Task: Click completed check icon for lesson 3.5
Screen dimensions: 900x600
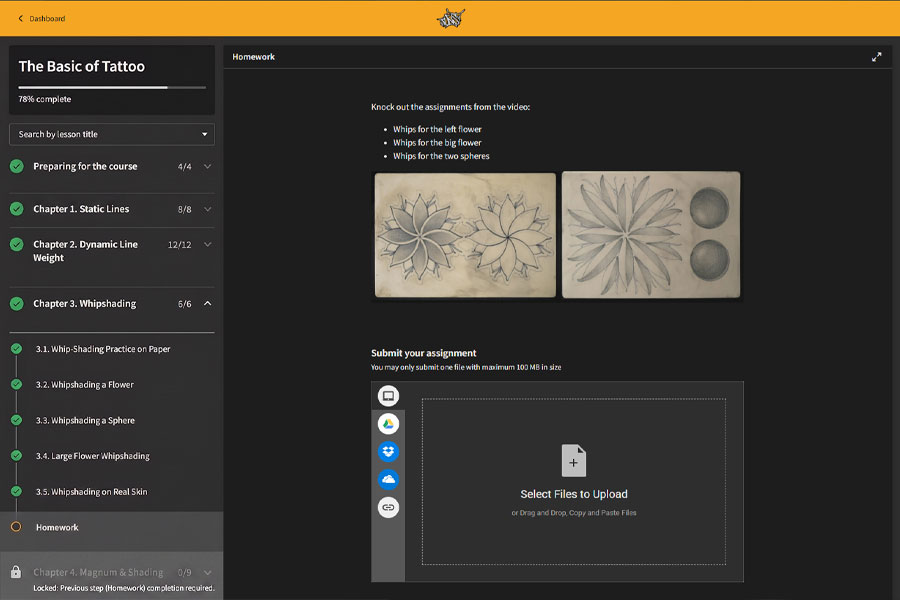Action: pyautogui.click(x=17, y=491)
